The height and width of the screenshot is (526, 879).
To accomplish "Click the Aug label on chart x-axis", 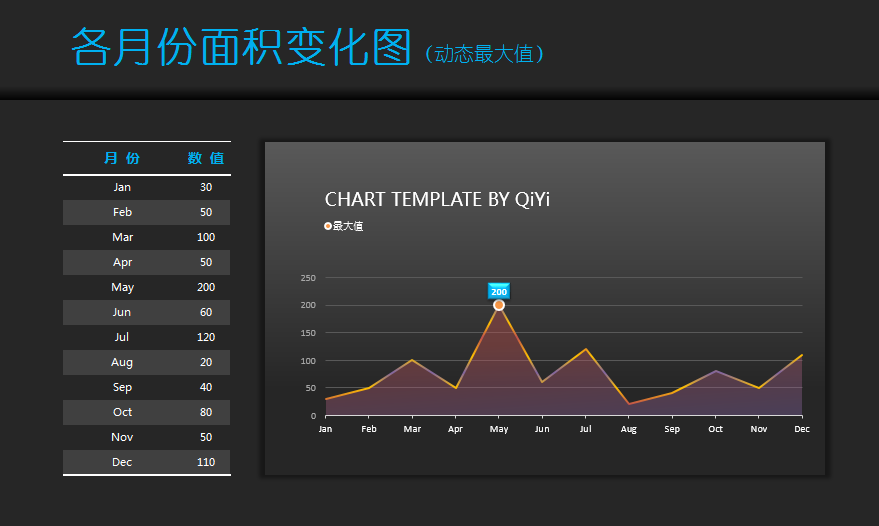I will click(x=628, y=430).
